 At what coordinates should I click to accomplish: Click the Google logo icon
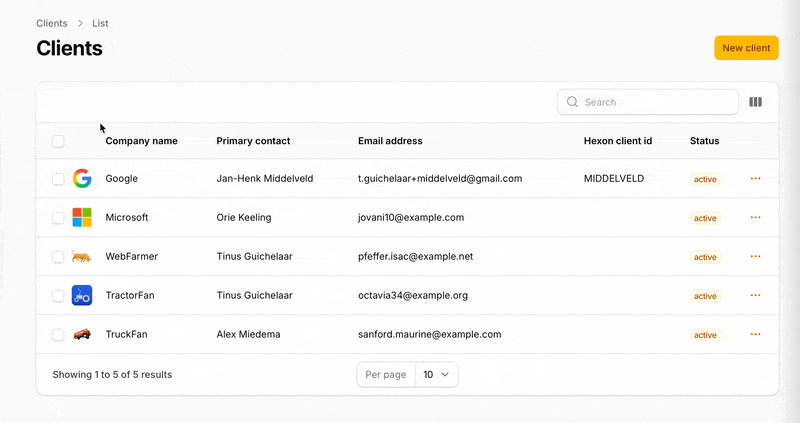click(x=82, y=179)
